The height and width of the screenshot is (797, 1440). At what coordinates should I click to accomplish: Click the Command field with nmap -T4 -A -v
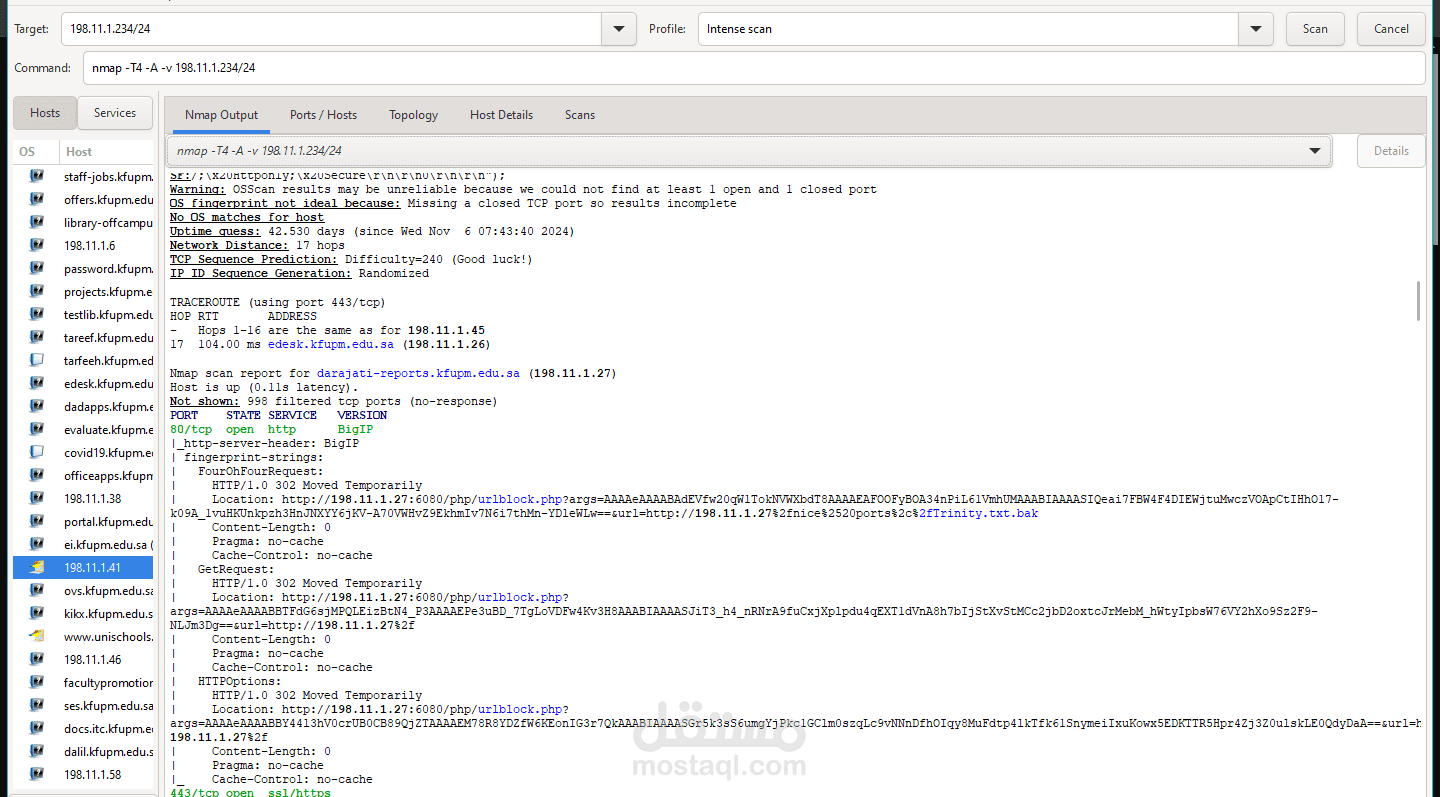pos(753,68)
